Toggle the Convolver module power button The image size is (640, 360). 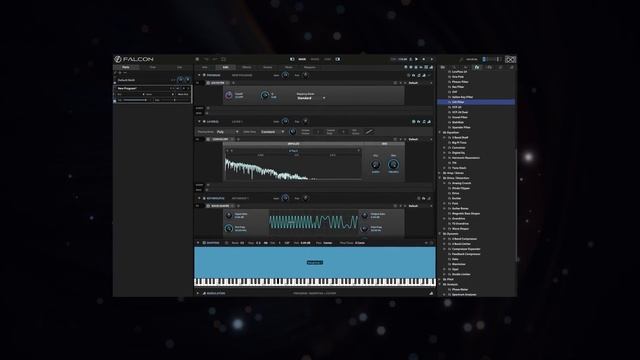click(x=208, y=139)
